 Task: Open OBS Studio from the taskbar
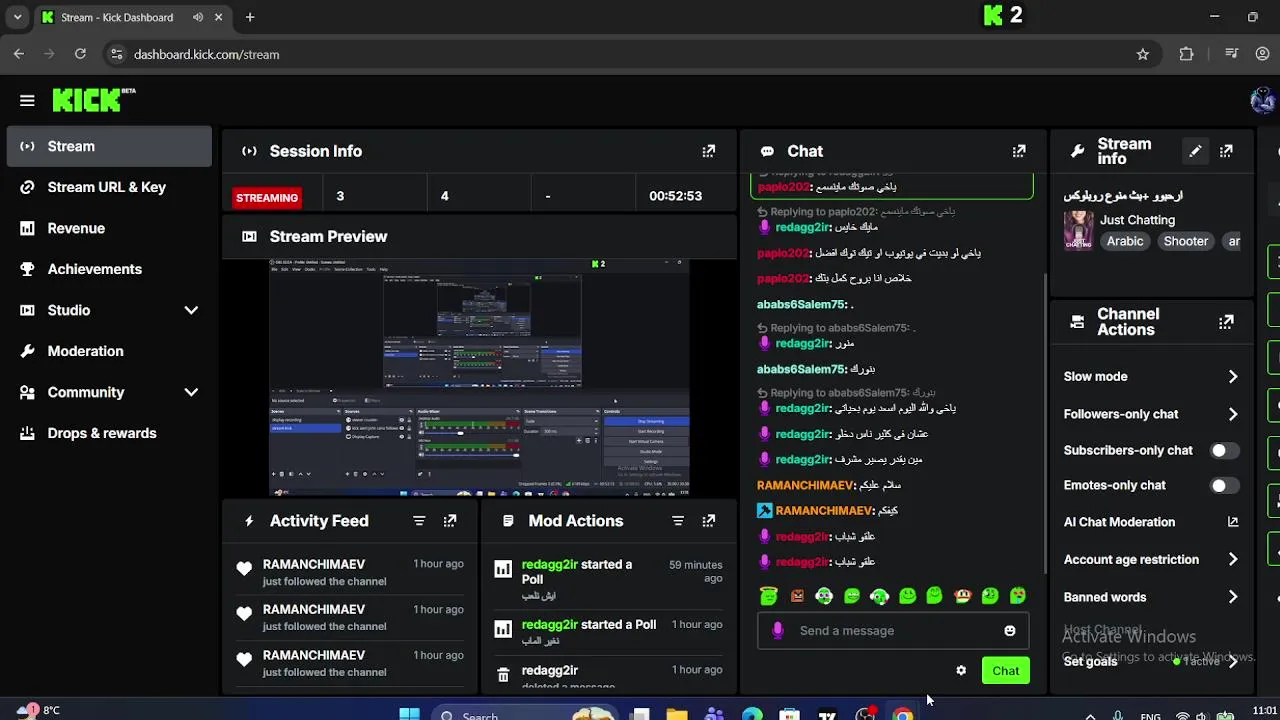pyautogui.click(x=866, y=714)
